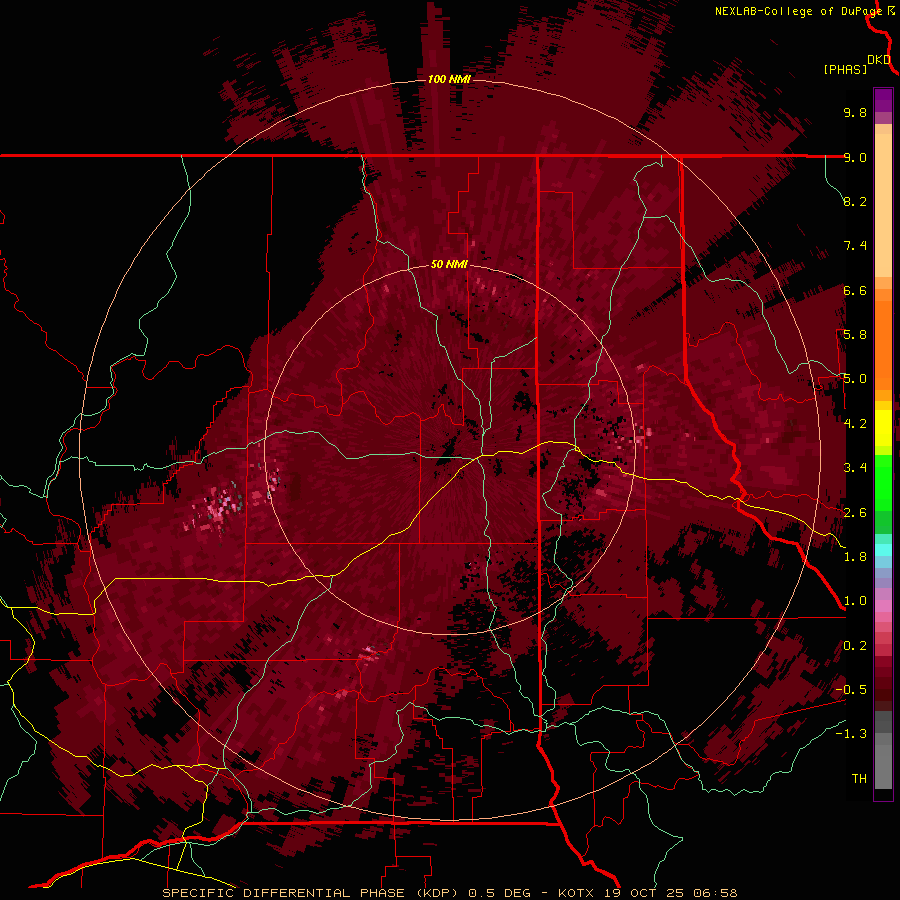Click the -0.5 legend value
Screen dimensions: 900x900
pos(851,689)
